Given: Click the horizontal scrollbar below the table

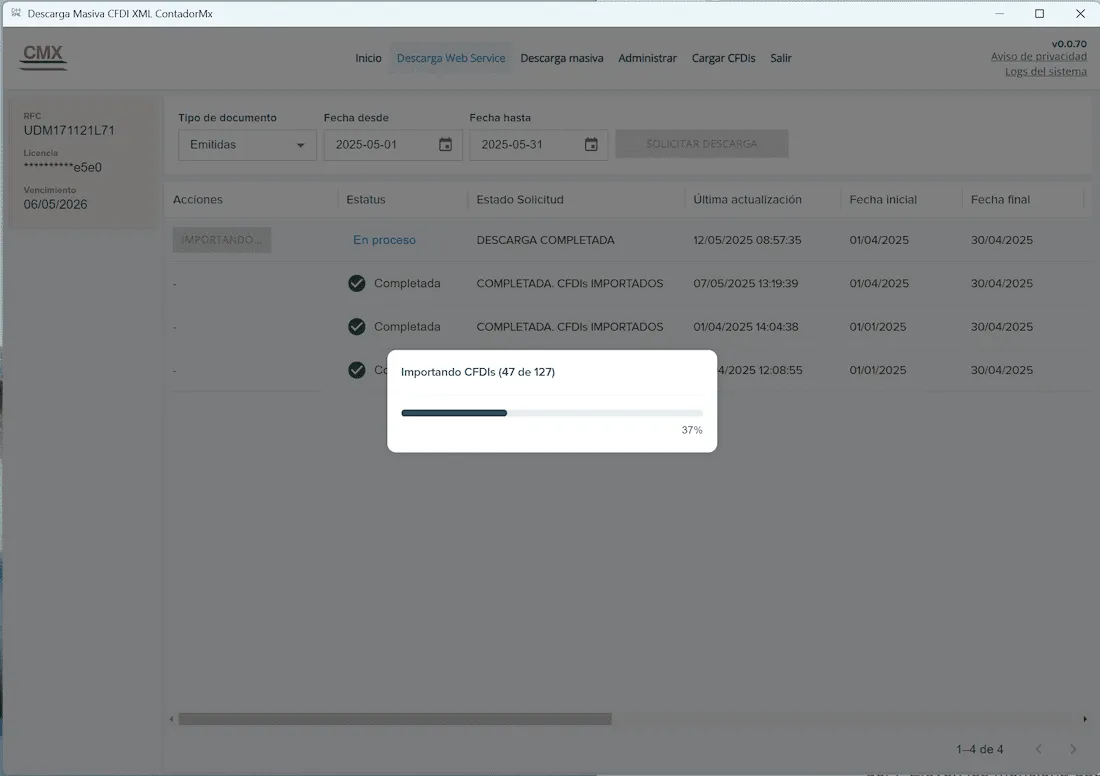Looking at the screenshot, I should point(395,718).
